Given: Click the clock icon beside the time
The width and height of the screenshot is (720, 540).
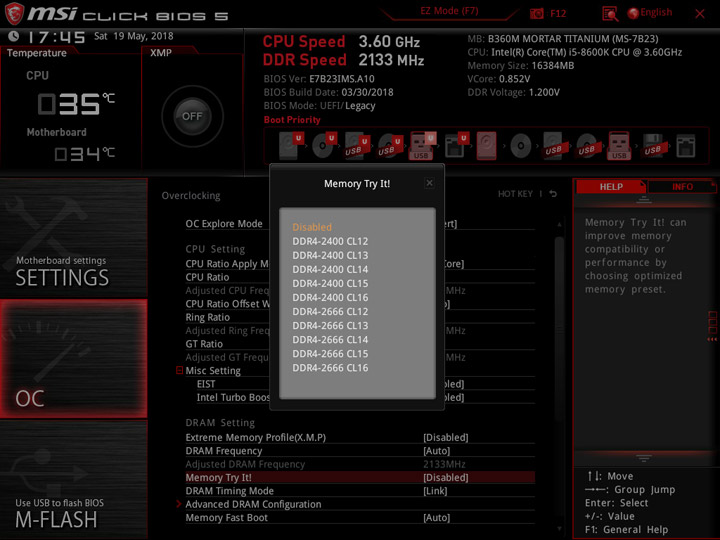Looking at the screenshot, I should click(x=14, y=36).
